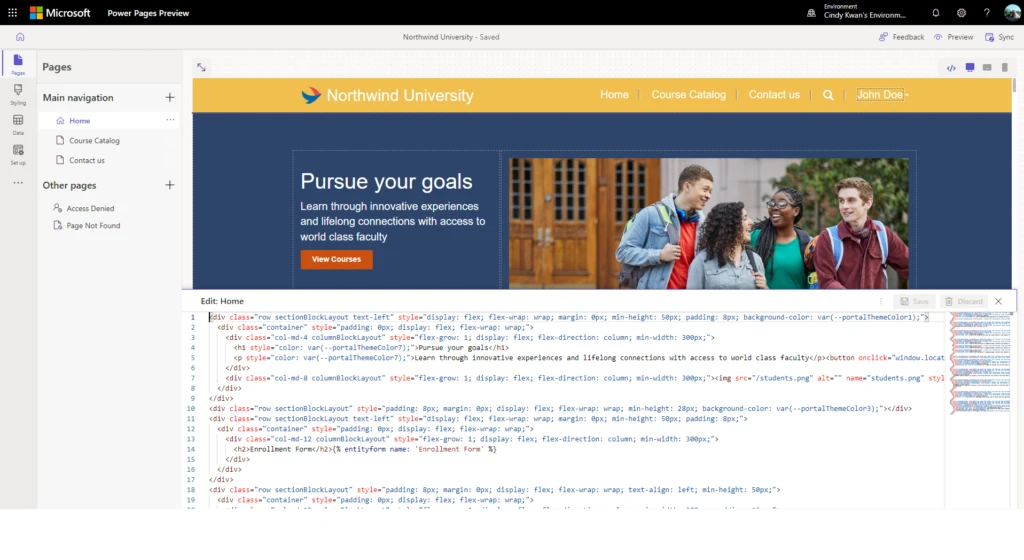Click Home in site header menu
1024x560 pixels.
pyautogui.click(x=614, y=95)
